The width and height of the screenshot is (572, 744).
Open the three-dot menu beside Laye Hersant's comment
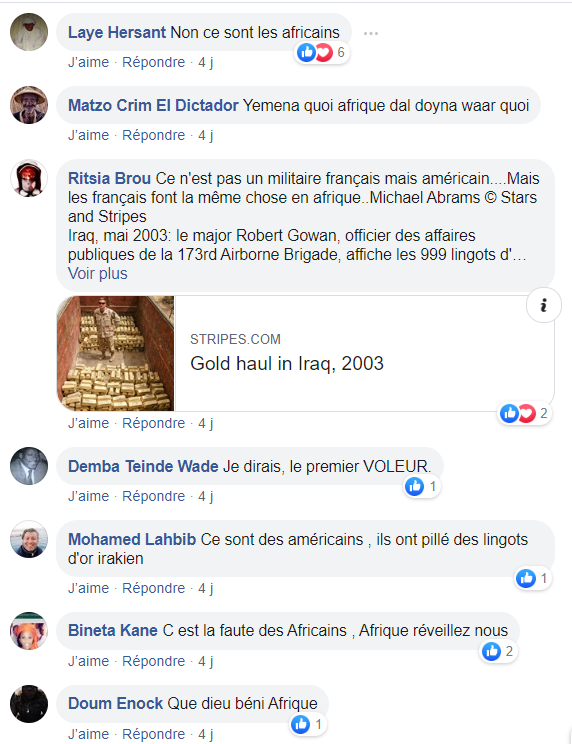371,33
